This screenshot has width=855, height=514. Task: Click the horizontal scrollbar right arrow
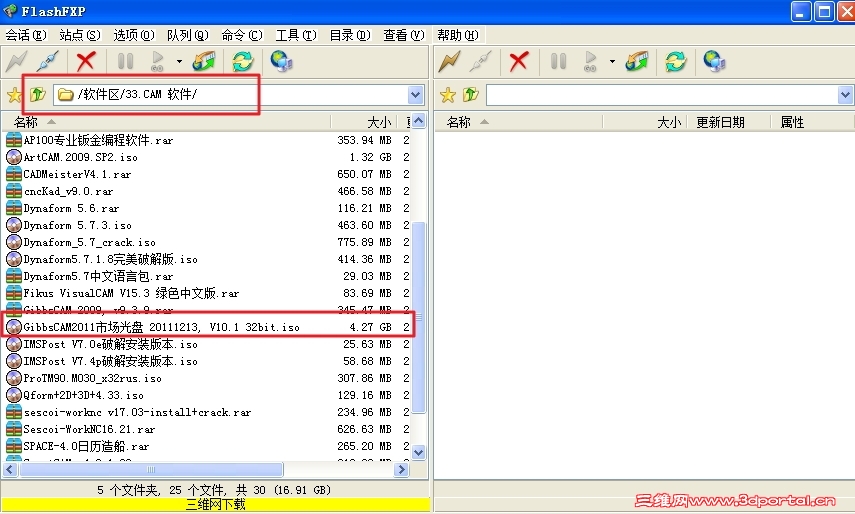[401, 469]
